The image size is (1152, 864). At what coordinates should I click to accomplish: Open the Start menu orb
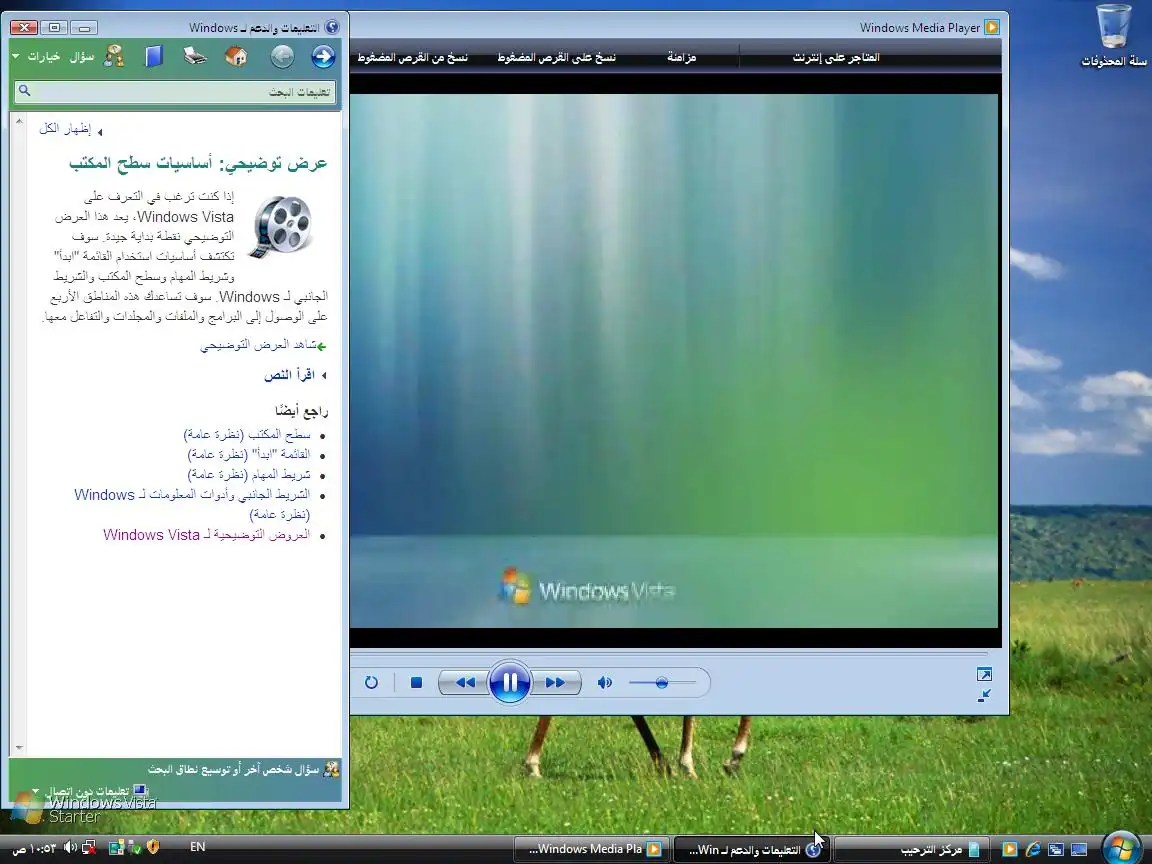(x=1121, y=848)
